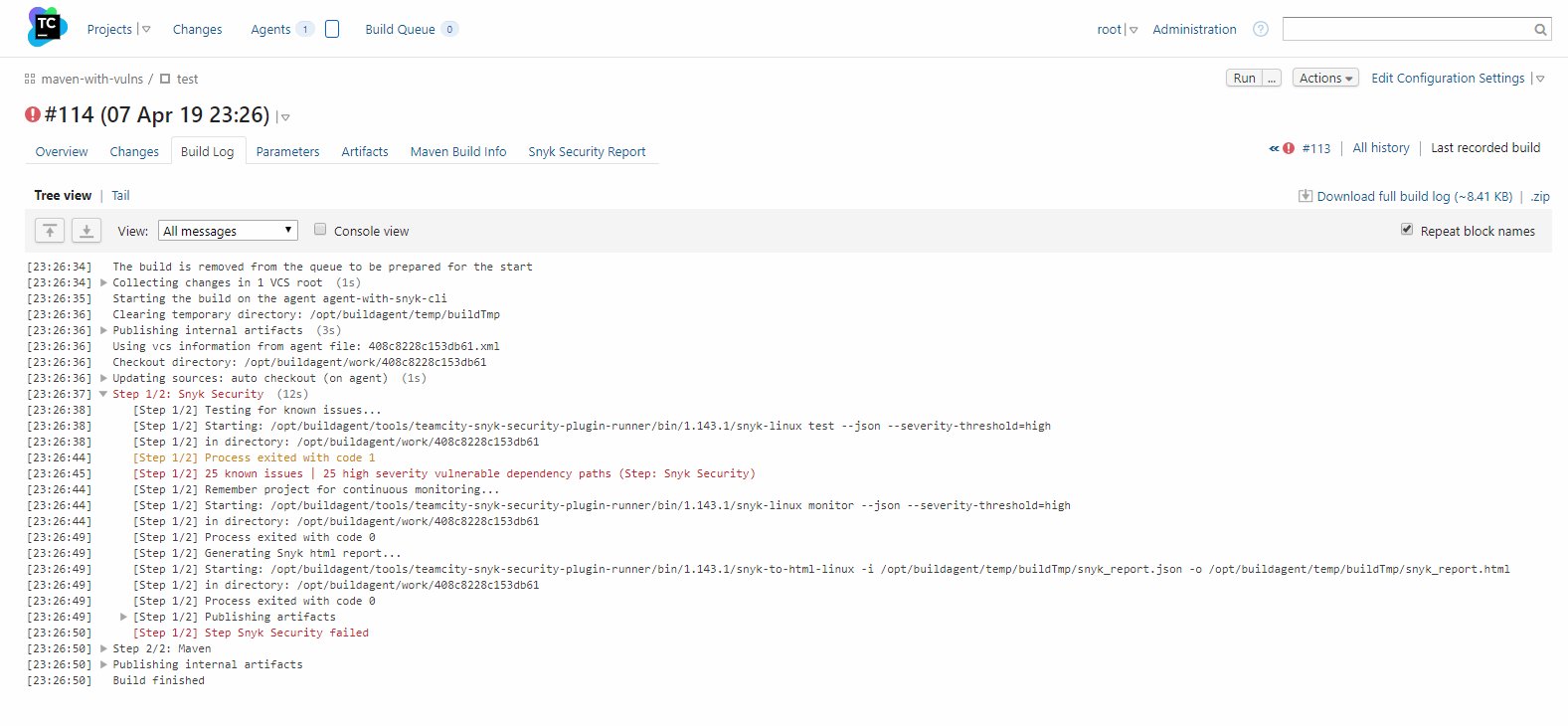Expand the Collecting changes in 1 VCS root block

click(x=103, y=282)
